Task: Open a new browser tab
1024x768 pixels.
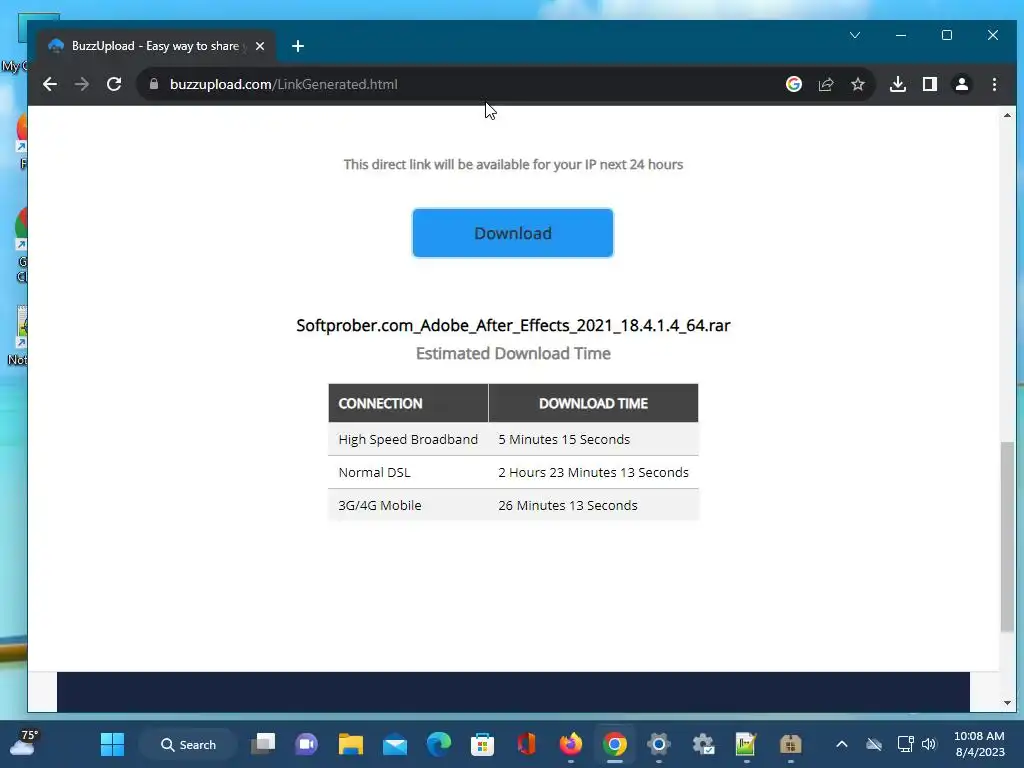Action: [x=298, y=46]
